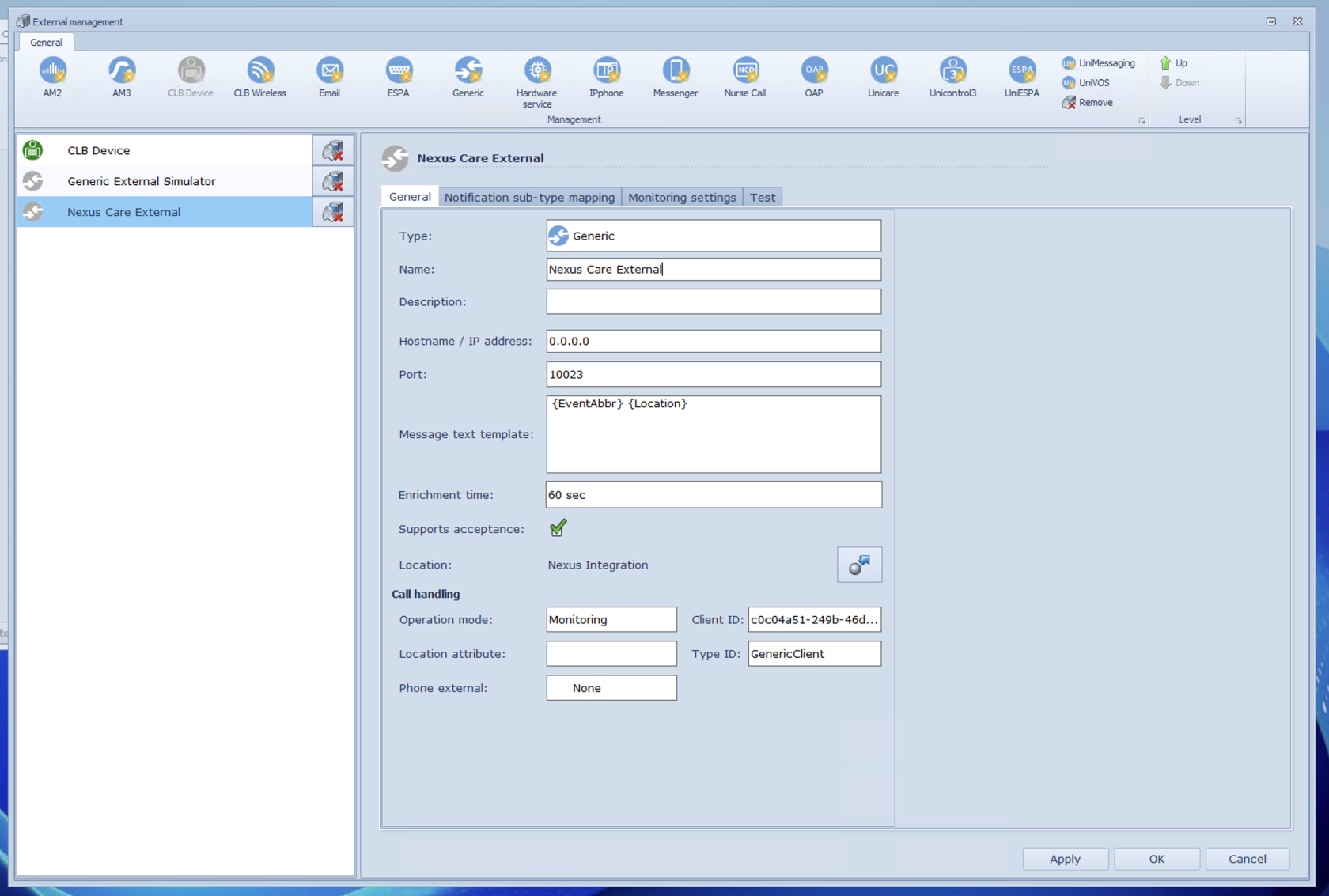Select the CLB Wireless management icon
The image size is (1329, 896).
(259, 75)
